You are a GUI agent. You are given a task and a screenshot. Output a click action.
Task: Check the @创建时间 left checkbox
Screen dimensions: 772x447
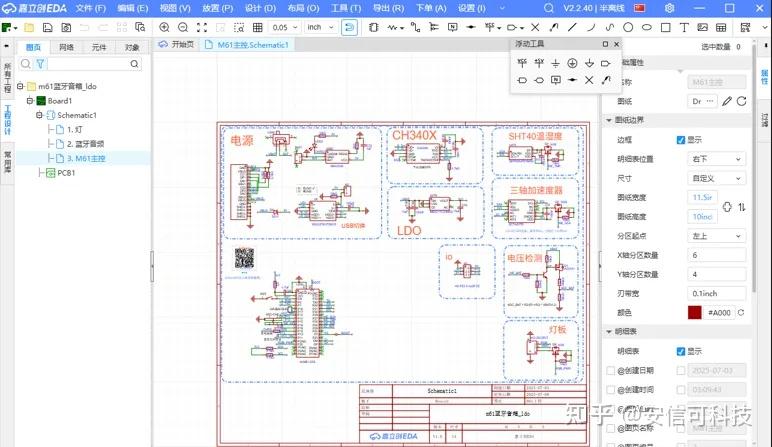(611, 390)
